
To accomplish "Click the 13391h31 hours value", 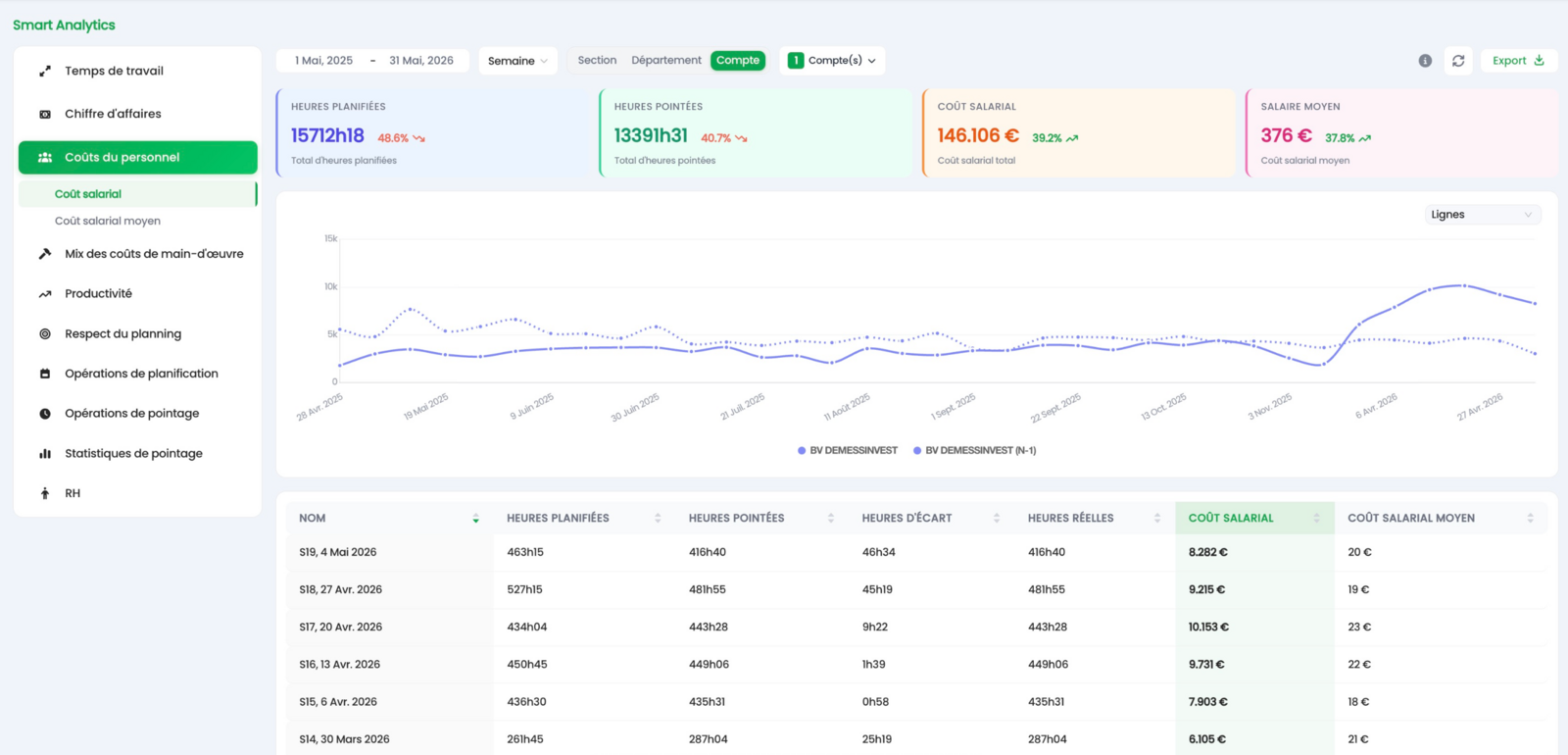I will pos(651,136).
